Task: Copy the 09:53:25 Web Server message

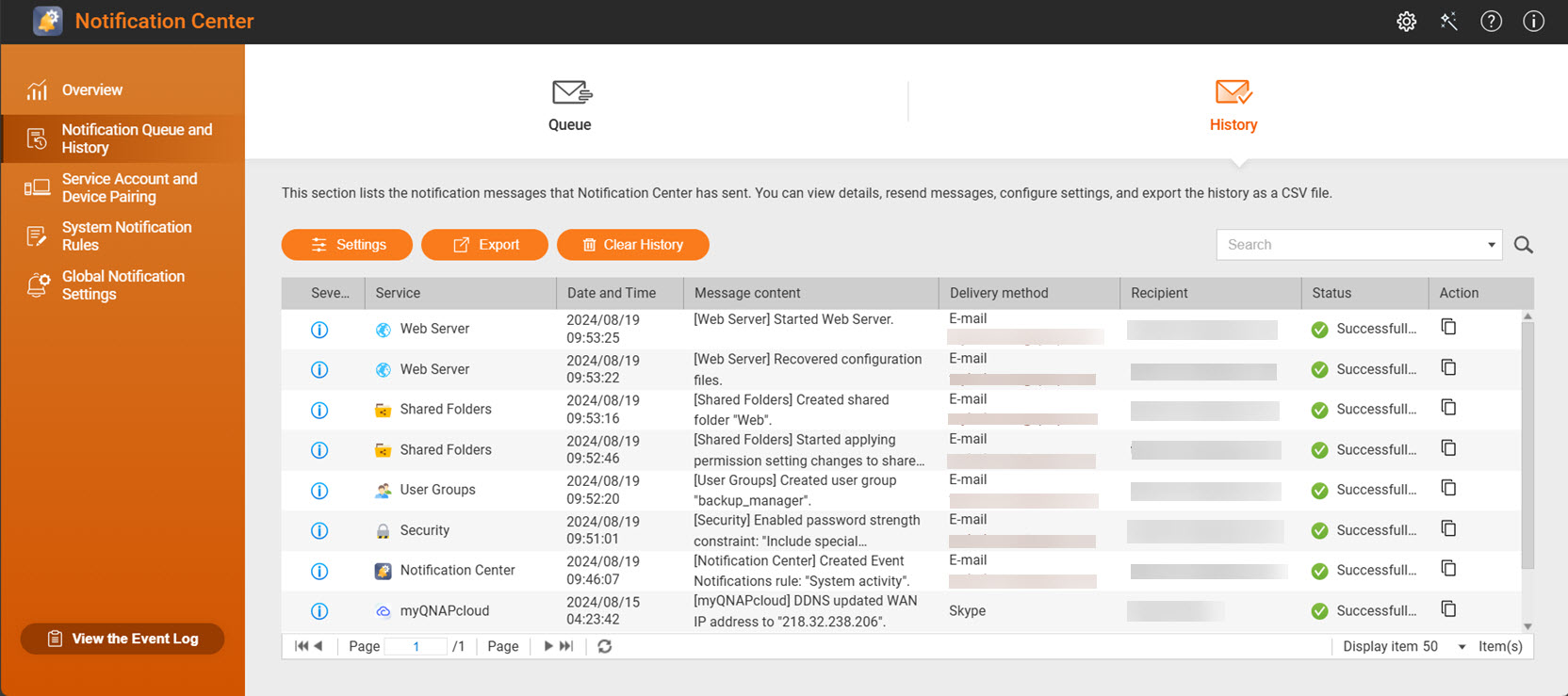Action: [1448, 327]
